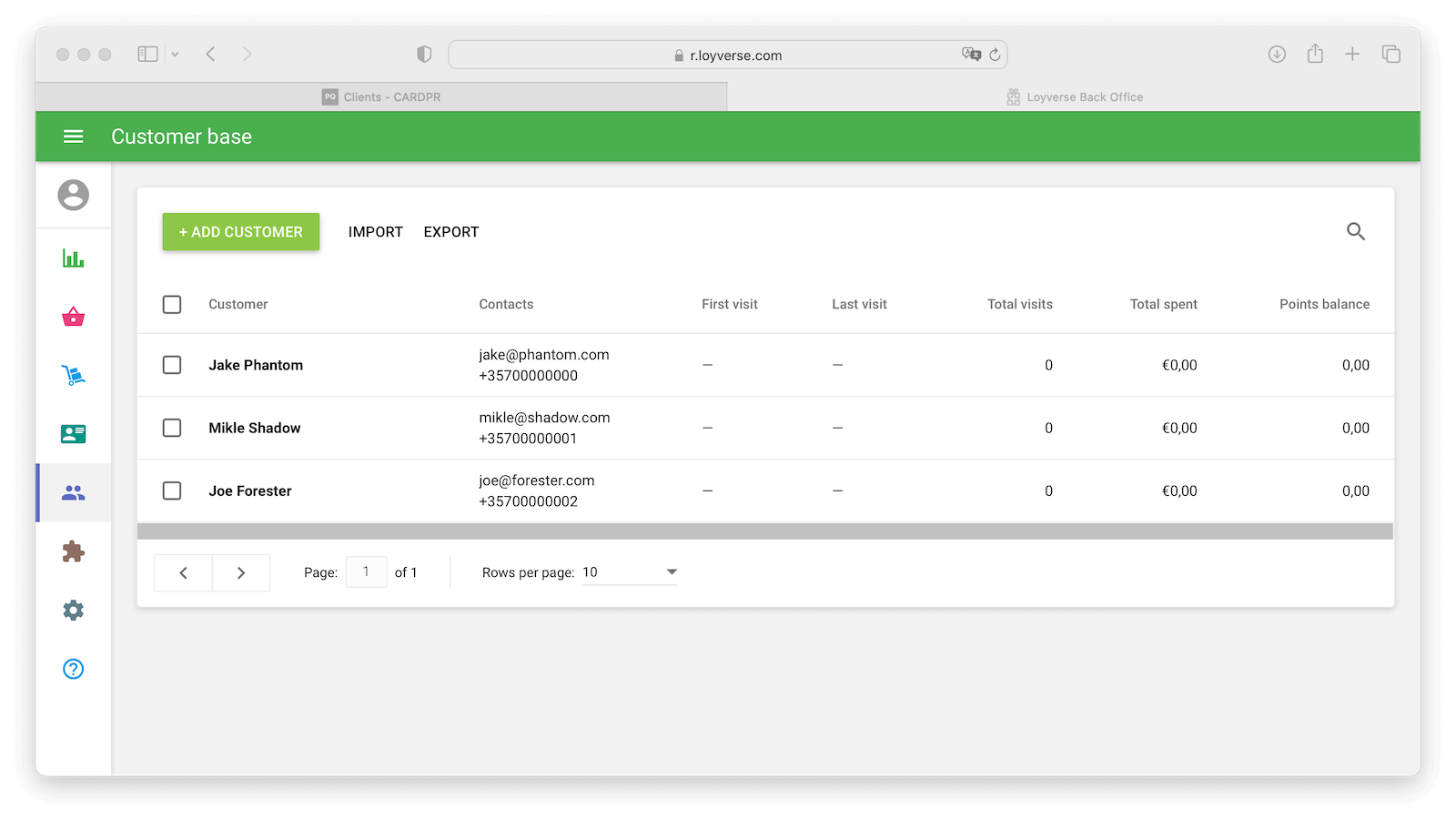Check the row for Mikle Shadow
The height and width of the screenshot is (819, 1456).
pos(172,428)
